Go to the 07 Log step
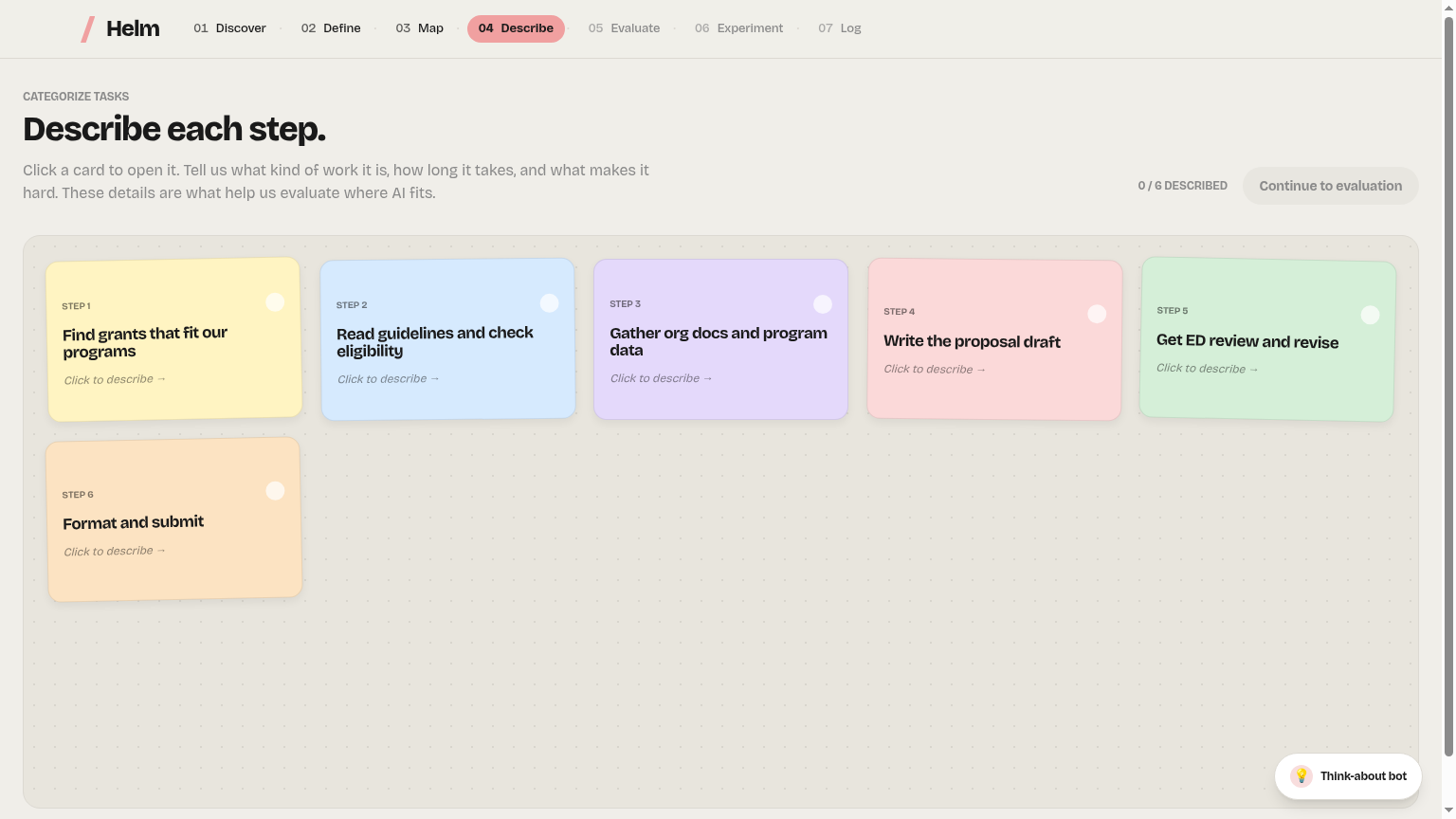The height and width of the screenshot is (819, 1456). point(839,28)
